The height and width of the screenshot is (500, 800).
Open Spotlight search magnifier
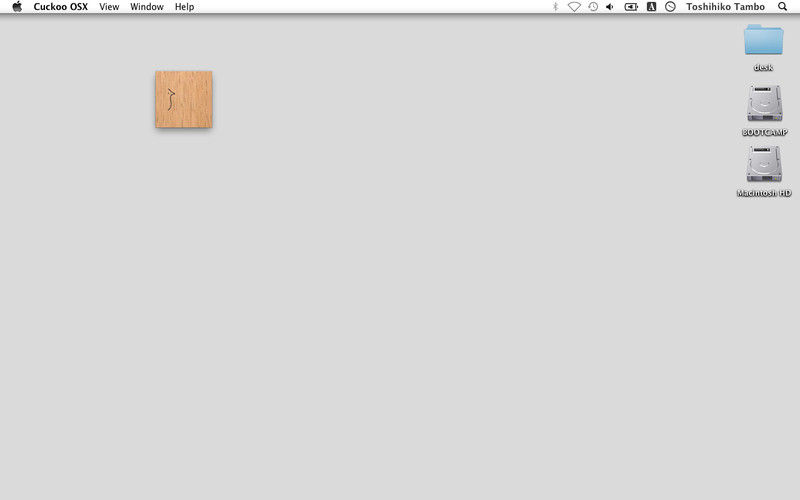click(782, 7)
